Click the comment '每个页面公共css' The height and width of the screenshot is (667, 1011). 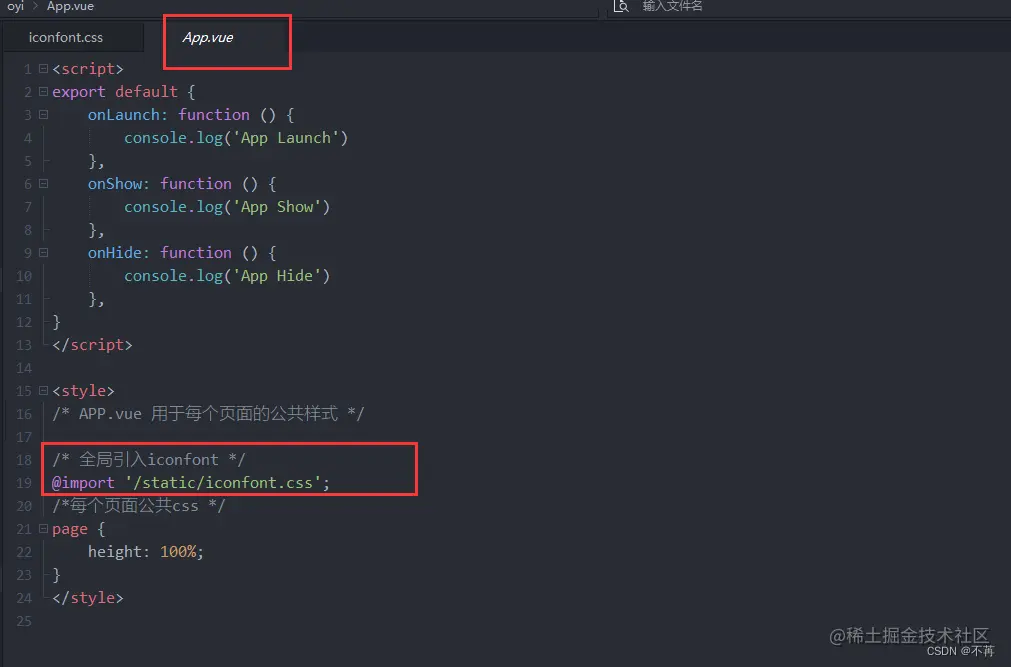[139, 506]
